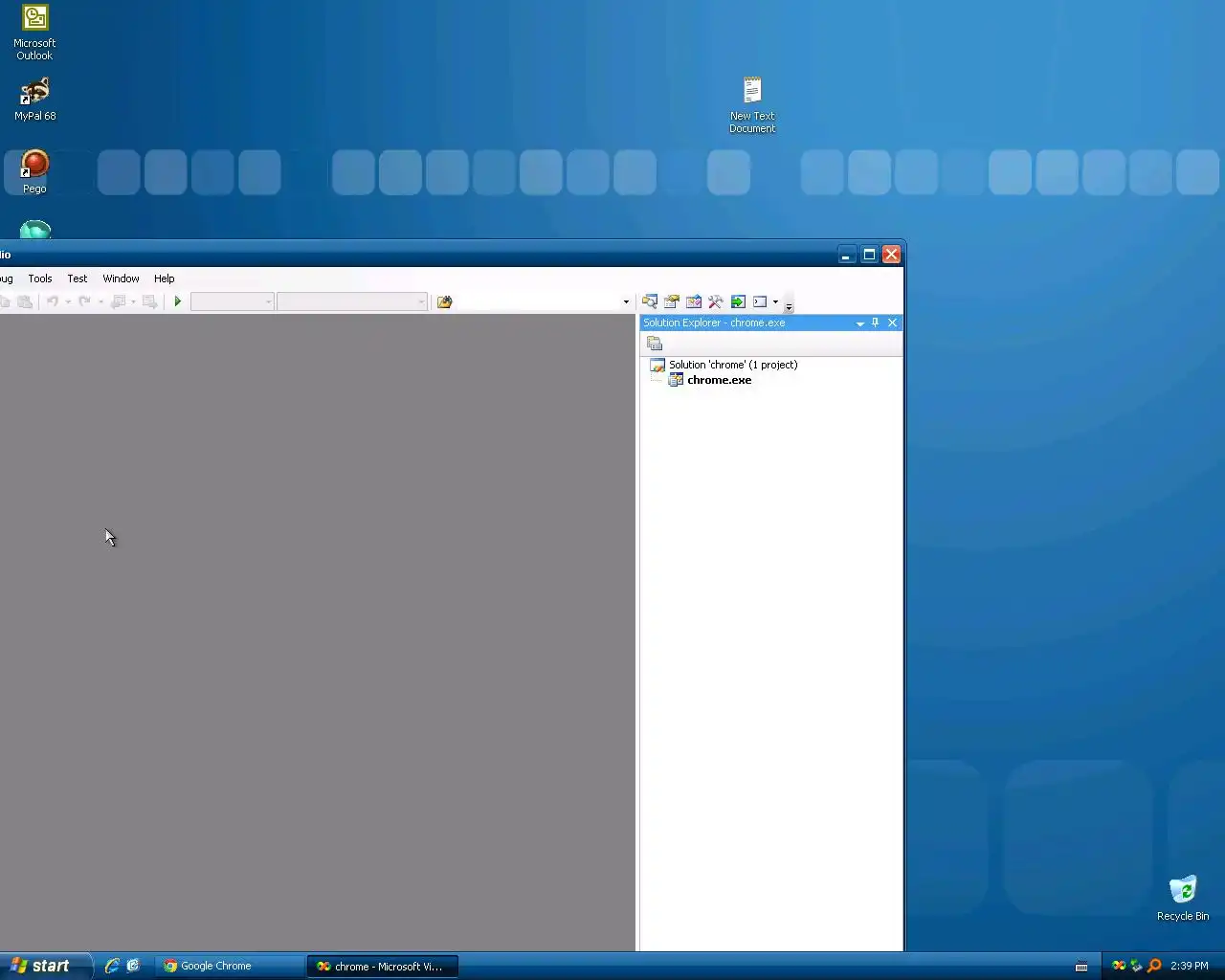1225x980 pixels.
Task: Switch to the Google Chrome taskbar button
Action: [x=229, y=966]
